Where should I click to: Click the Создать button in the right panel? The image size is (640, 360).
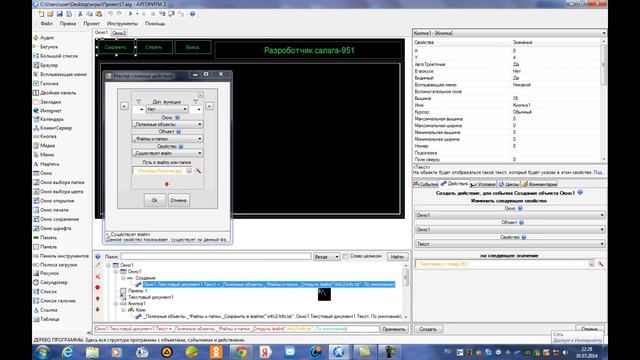tap(428, 329)
